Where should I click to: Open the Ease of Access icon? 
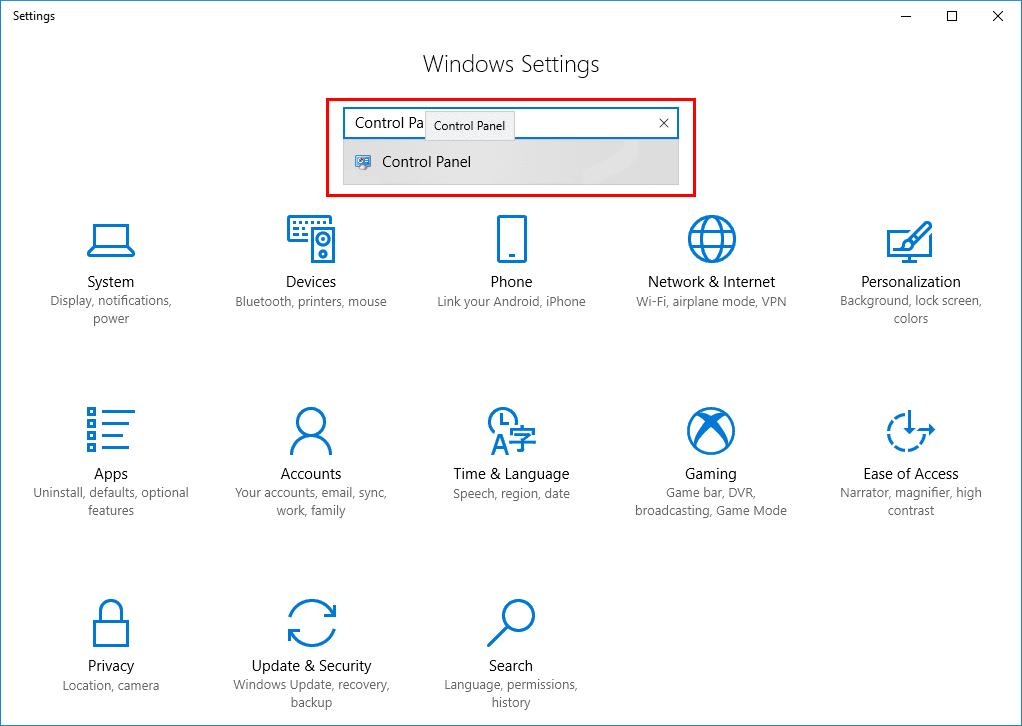tap(911, 431)
